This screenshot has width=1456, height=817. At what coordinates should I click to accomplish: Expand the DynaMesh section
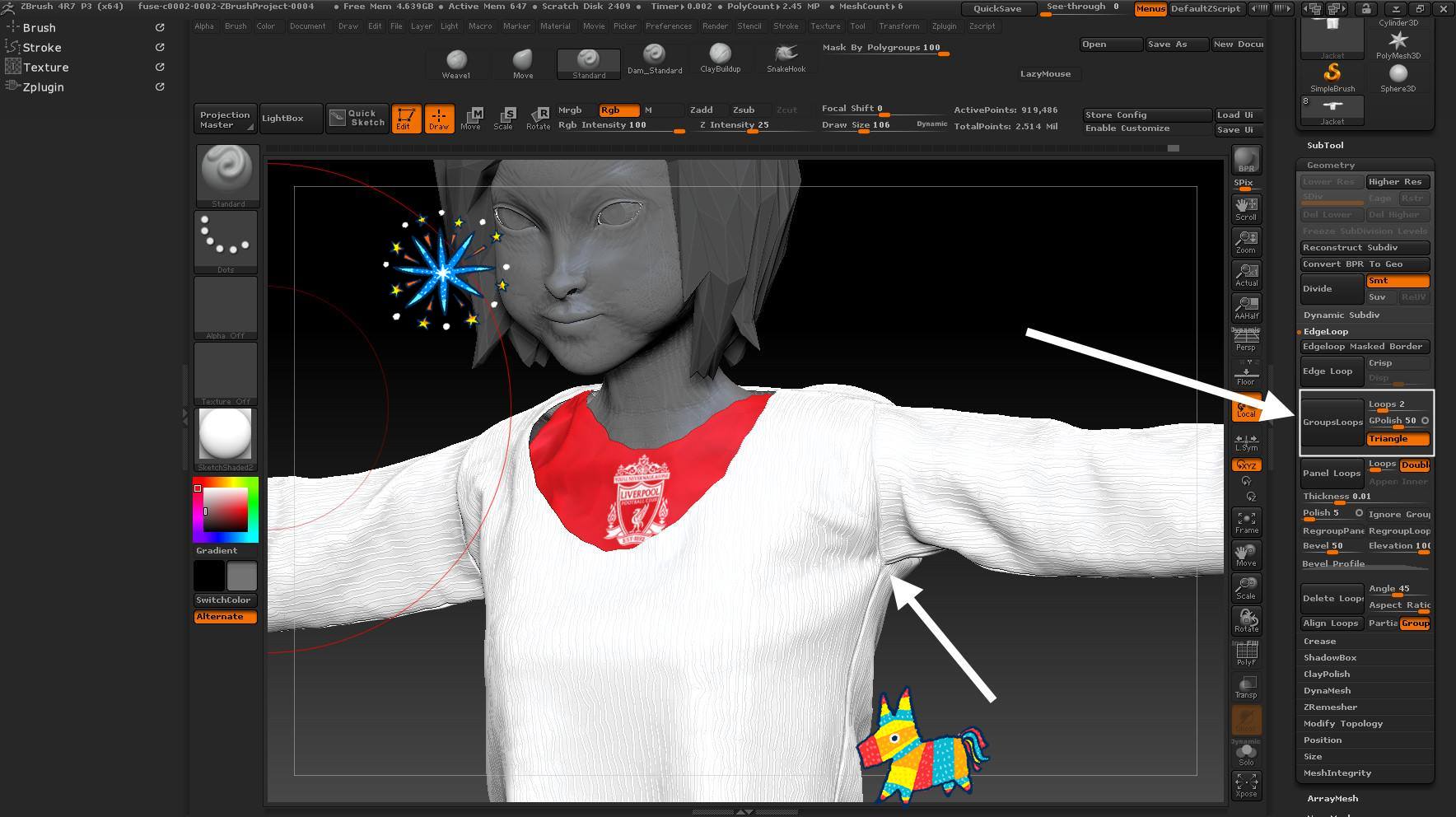pyautogui.click(x=1327, y=691)
